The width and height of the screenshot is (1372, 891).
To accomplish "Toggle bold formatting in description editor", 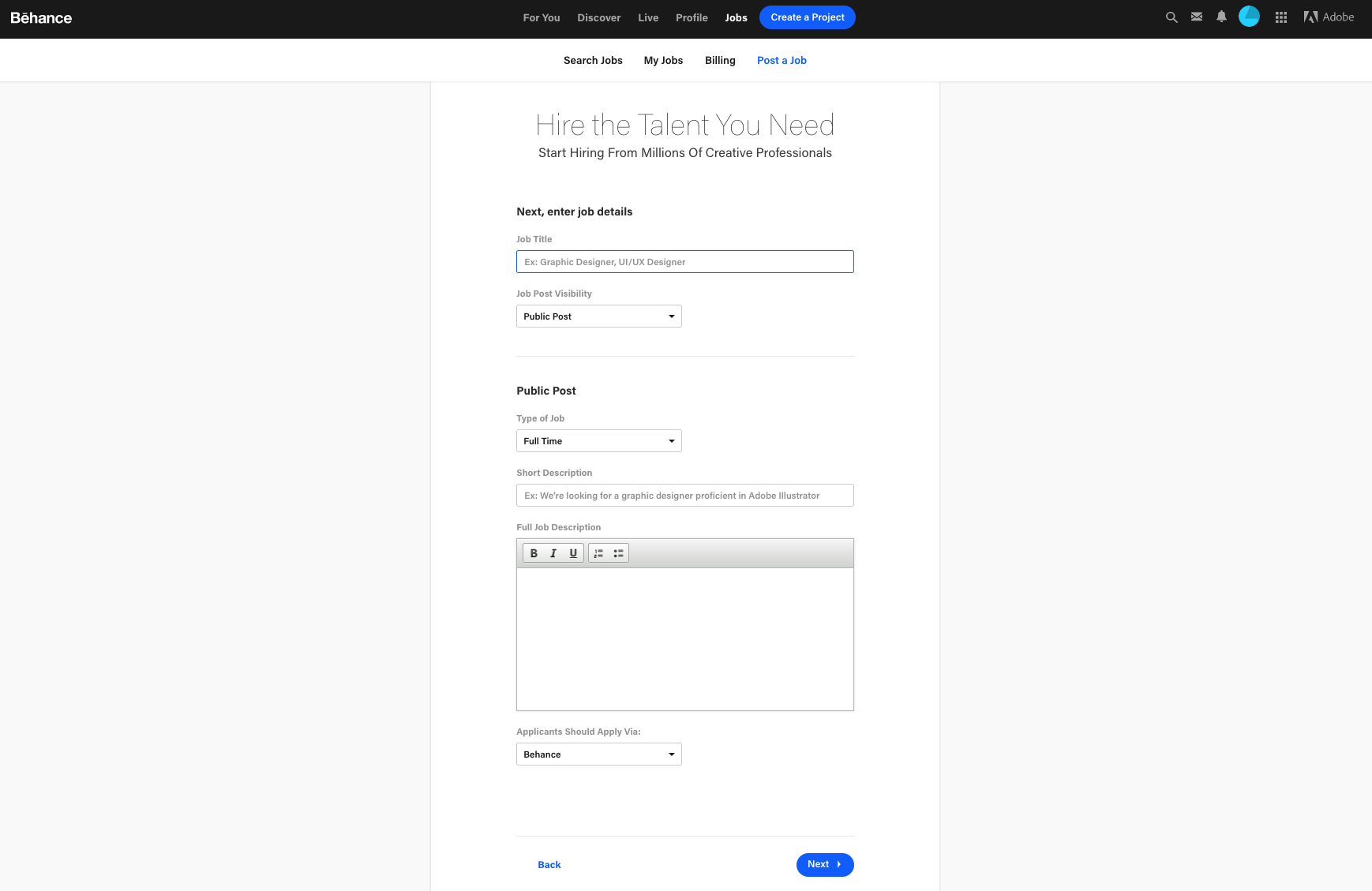I will click(534, 553).
